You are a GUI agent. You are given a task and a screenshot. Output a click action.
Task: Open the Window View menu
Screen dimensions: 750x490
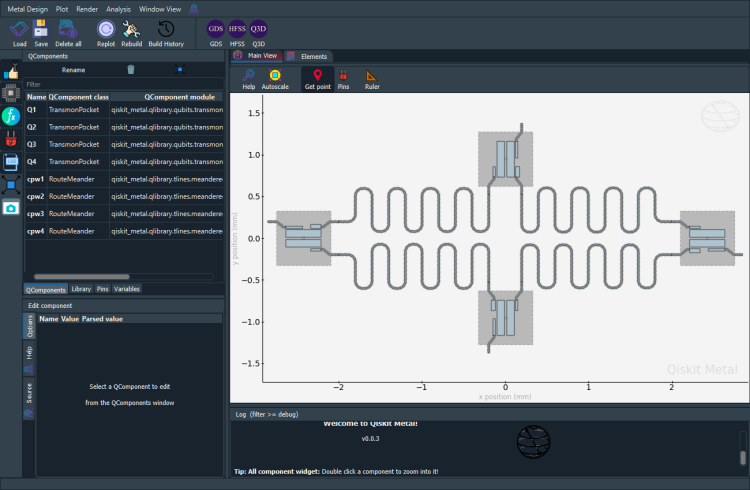(x=160, y=9)
